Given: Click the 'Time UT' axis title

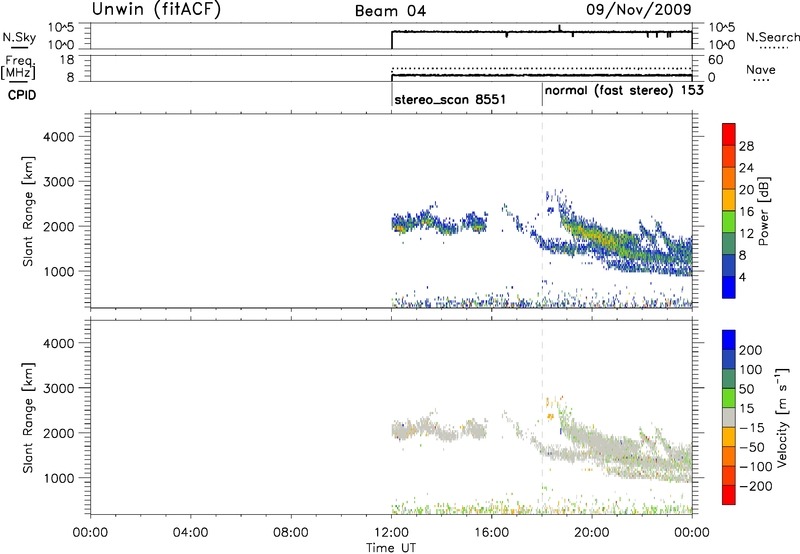Looking at the screenshot, I should (x=391, y=548).
